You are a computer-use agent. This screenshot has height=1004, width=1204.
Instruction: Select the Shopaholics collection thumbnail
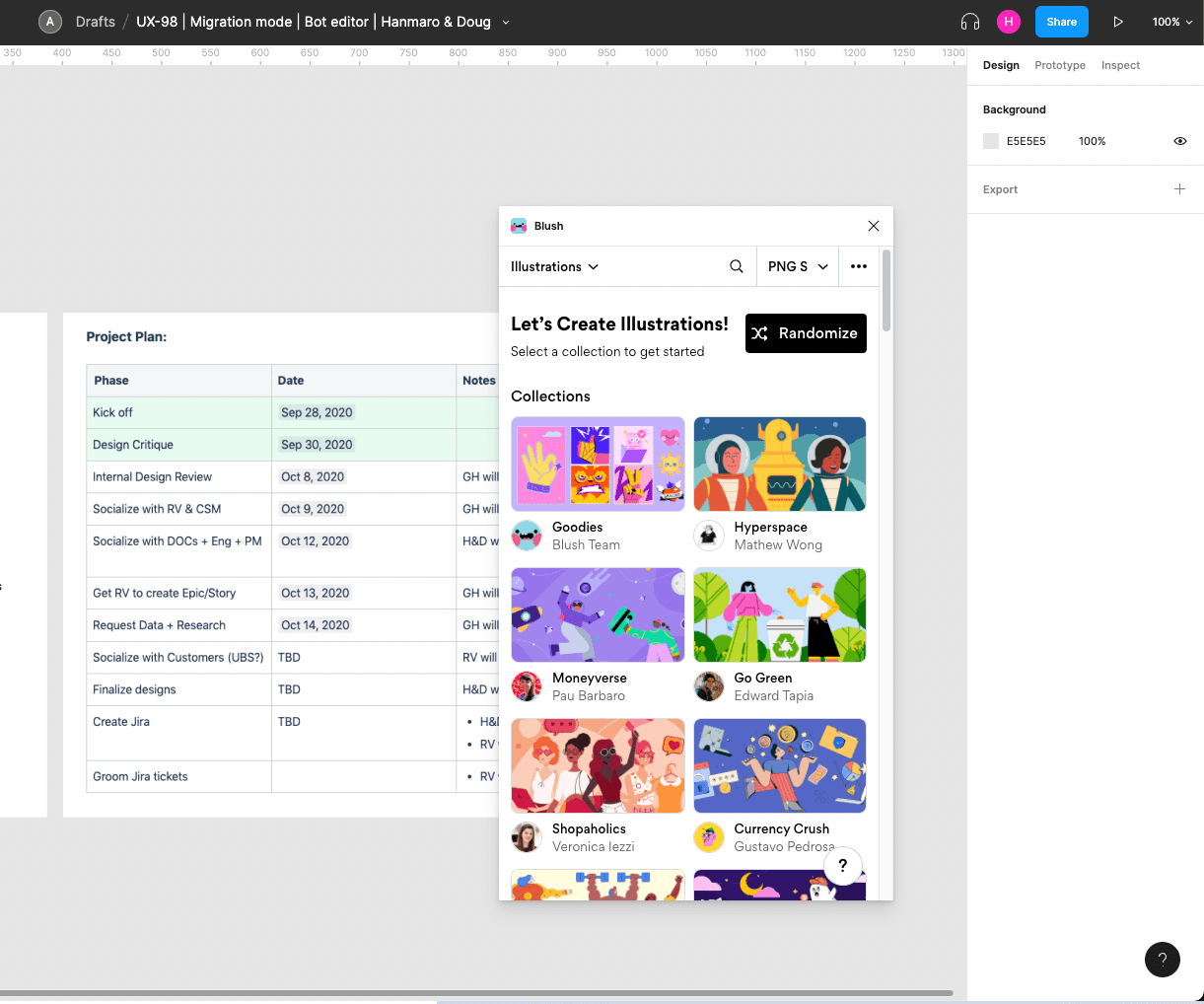pos(598,765)
